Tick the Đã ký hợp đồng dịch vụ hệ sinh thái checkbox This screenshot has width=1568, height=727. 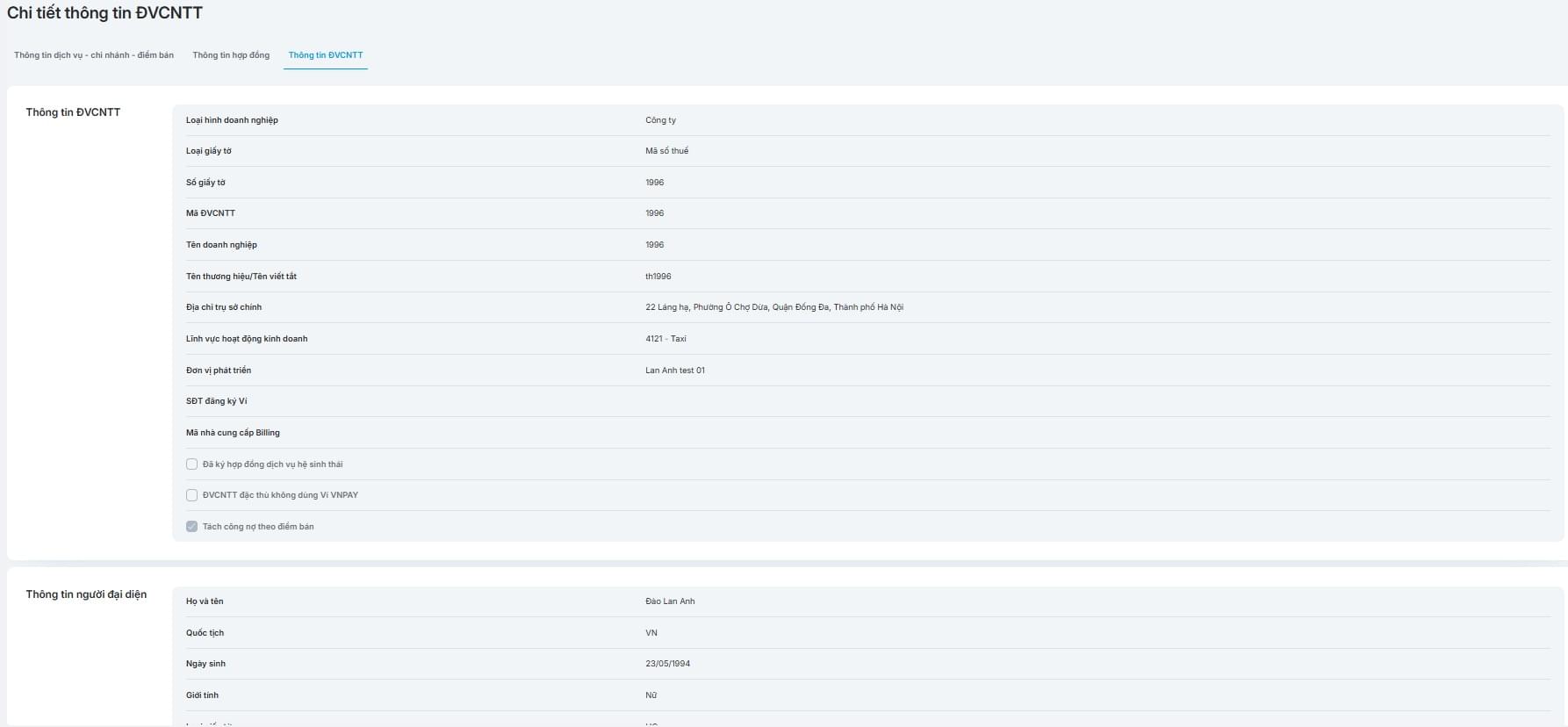tap(191, 464)
